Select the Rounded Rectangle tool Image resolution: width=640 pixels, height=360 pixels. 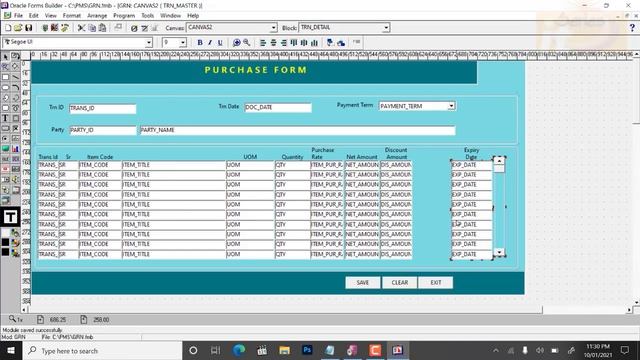click(x=5, y=108)
